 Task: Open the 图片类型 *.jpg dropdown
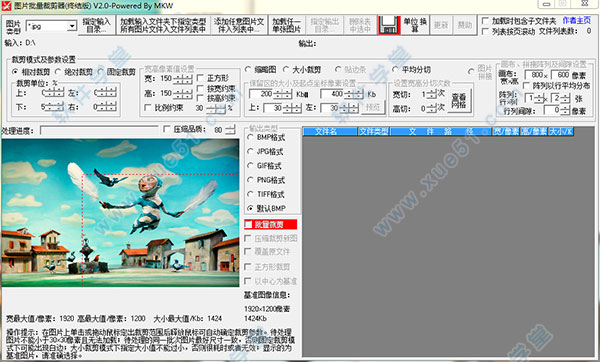(72, 26)
